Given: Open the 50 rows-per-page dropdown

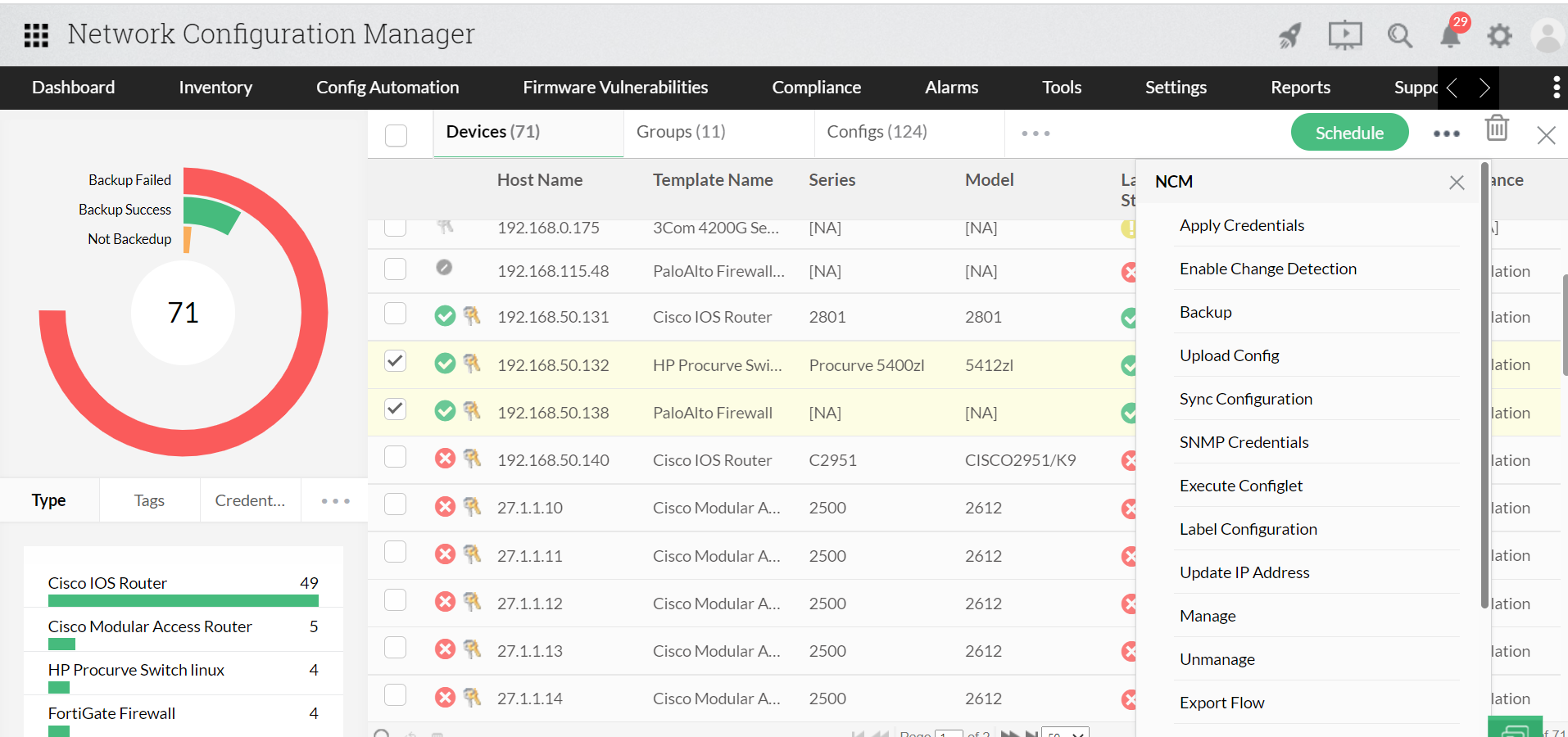Looking at the screenshot, I should (1065, 732).
